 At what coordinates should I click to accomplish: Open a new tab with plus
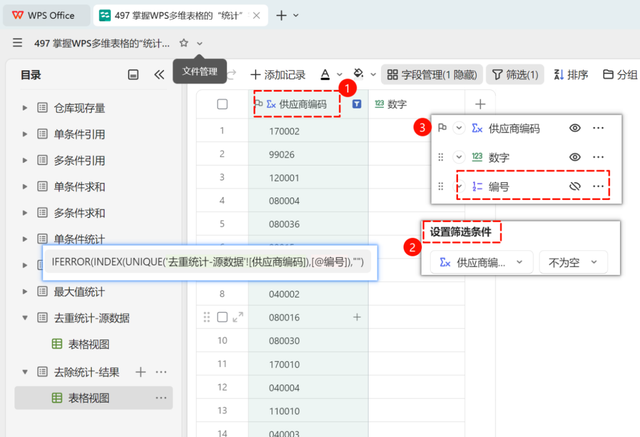281,16
